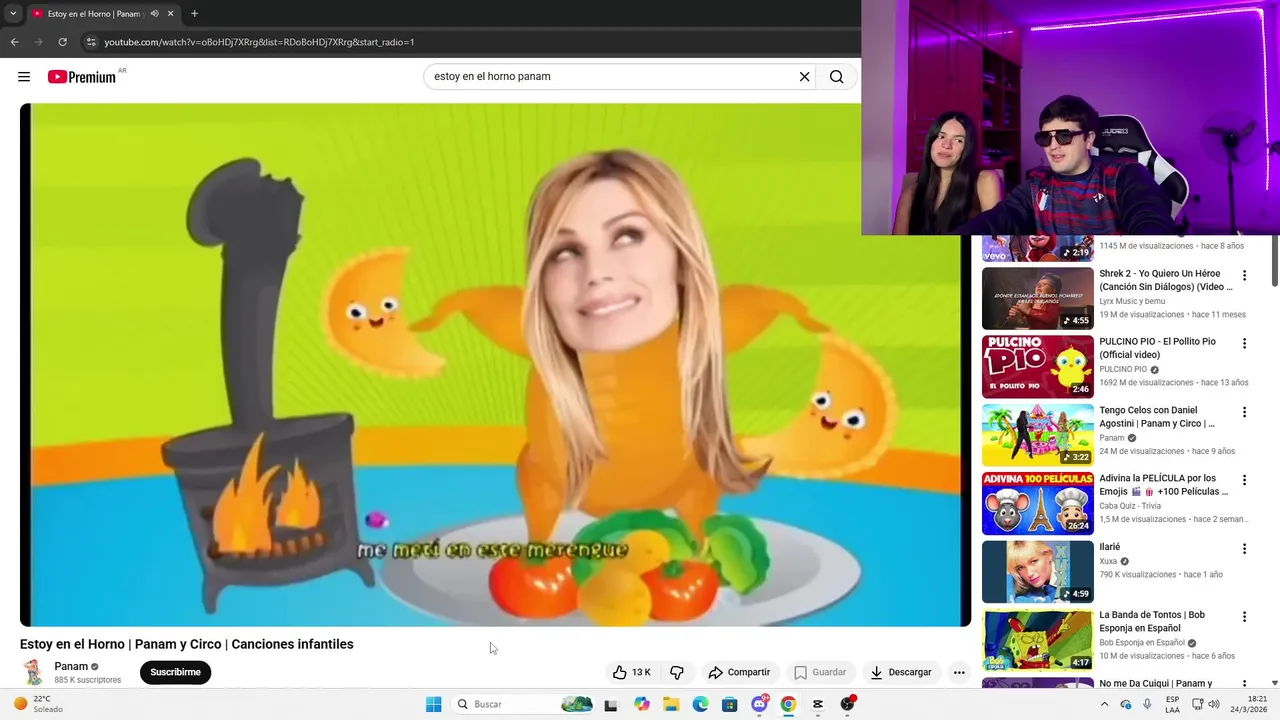Click the microphone icon in the system tray
The width and height of the screenshot is (1280, 720).
1146,704
